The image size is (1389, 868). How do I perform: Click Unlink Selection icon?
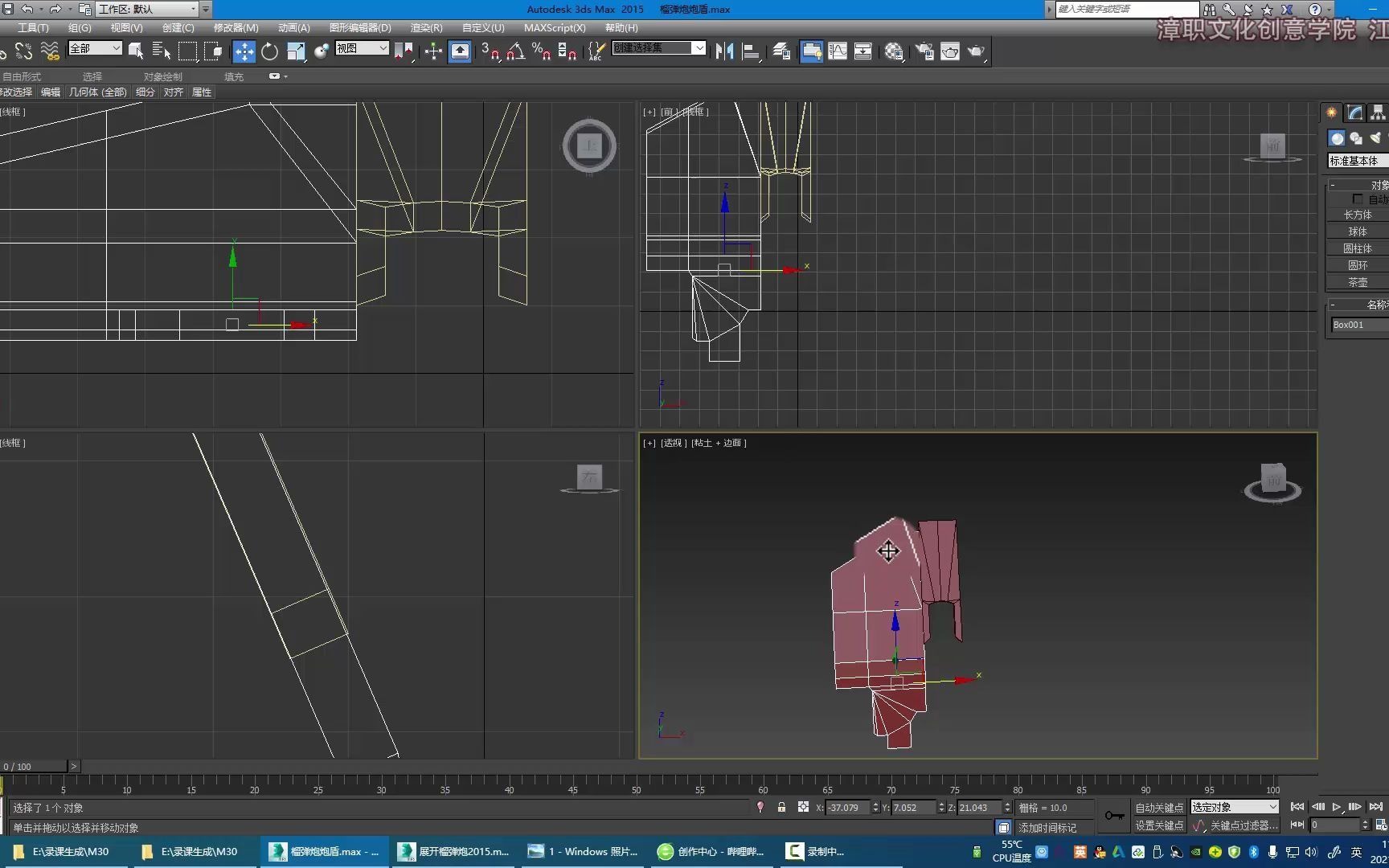[23, 51]
